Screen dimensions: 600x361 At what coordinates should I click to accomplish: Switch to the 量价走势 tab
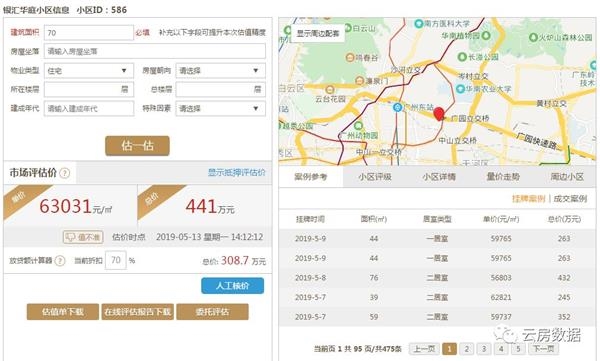(503, 177)
